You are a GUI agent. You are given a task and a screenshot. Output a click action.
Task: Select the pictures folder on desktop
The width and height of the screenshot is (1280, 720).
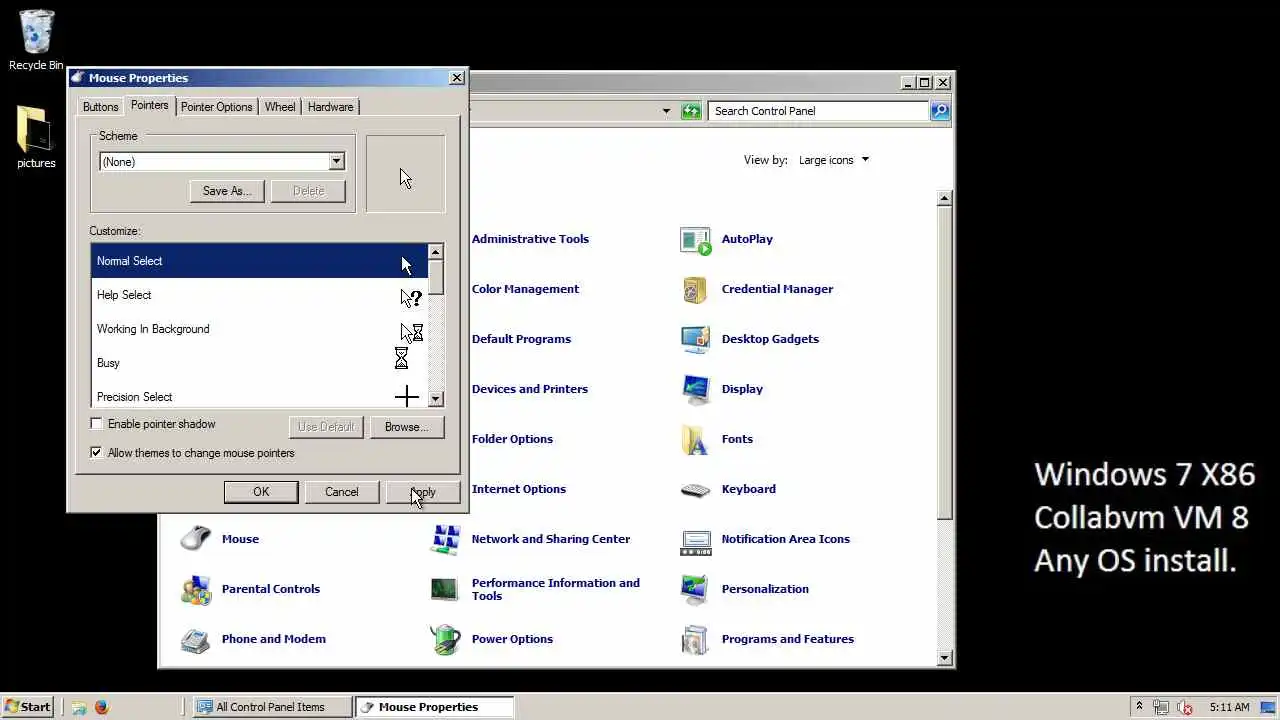coord(36,137)
